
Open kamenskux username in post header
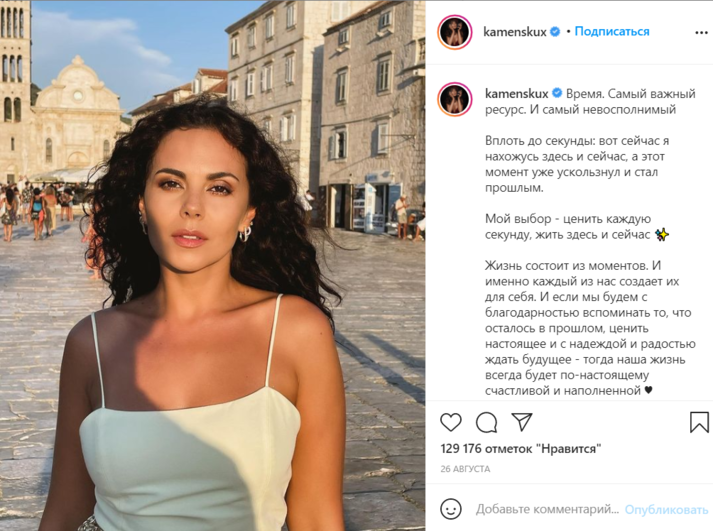tap(515, 32)
